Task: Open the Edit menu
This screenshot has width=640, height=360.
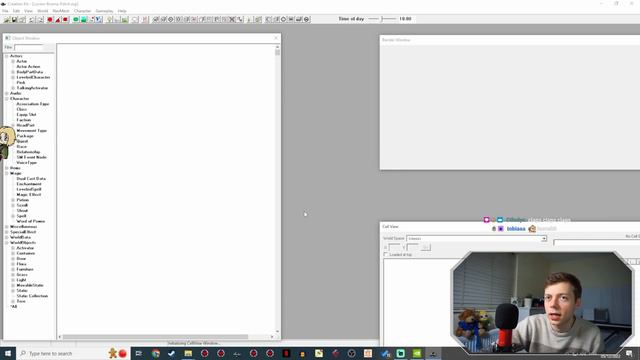Action: point(16,11)
